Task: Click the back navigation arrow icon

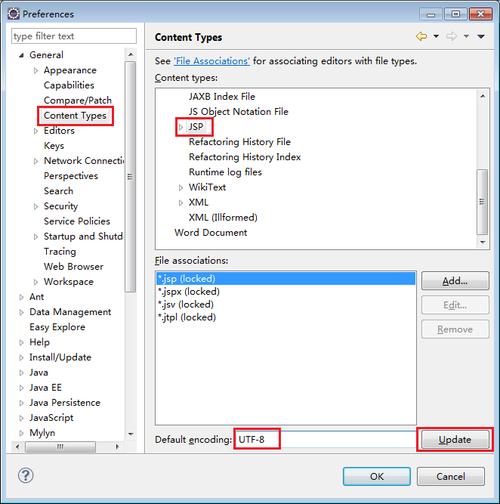Action: 422,36
